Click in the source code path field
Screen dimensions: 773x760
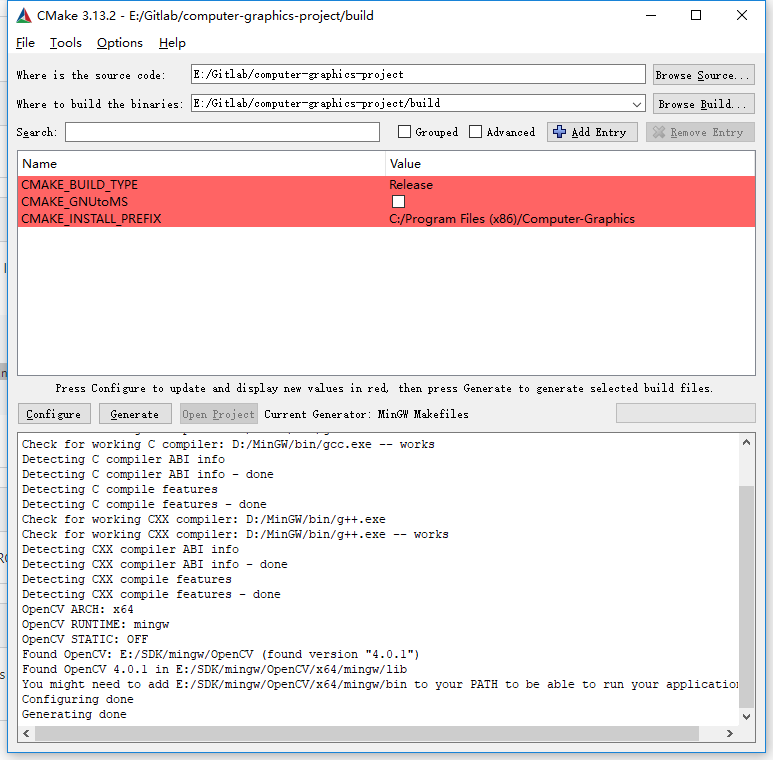tap(418, 74)
